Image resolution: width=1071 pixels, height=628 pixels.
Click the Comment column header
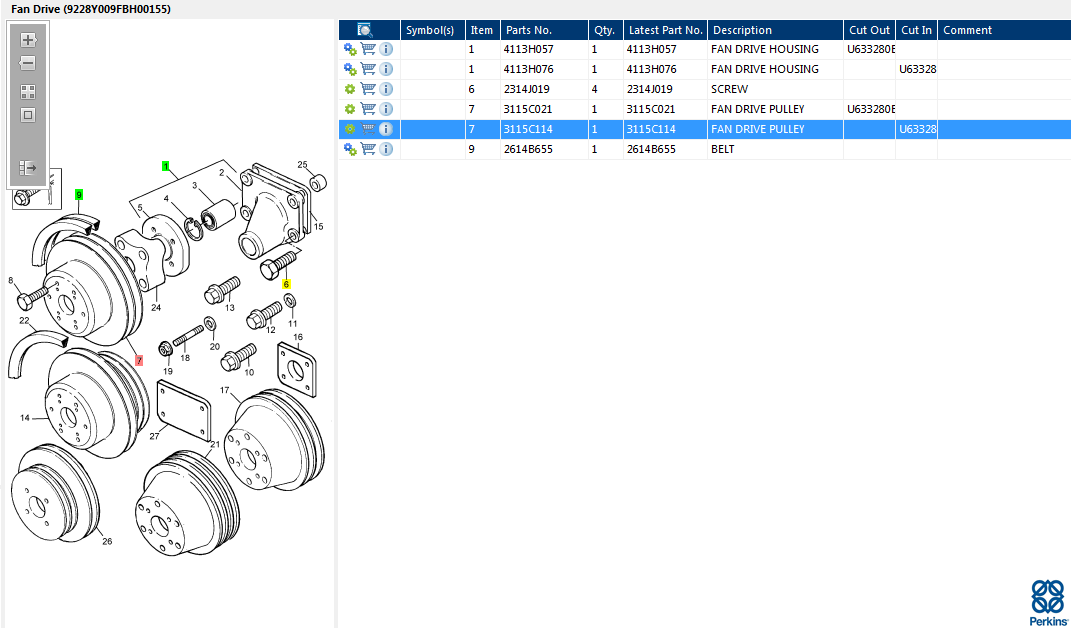point(1004,30)
